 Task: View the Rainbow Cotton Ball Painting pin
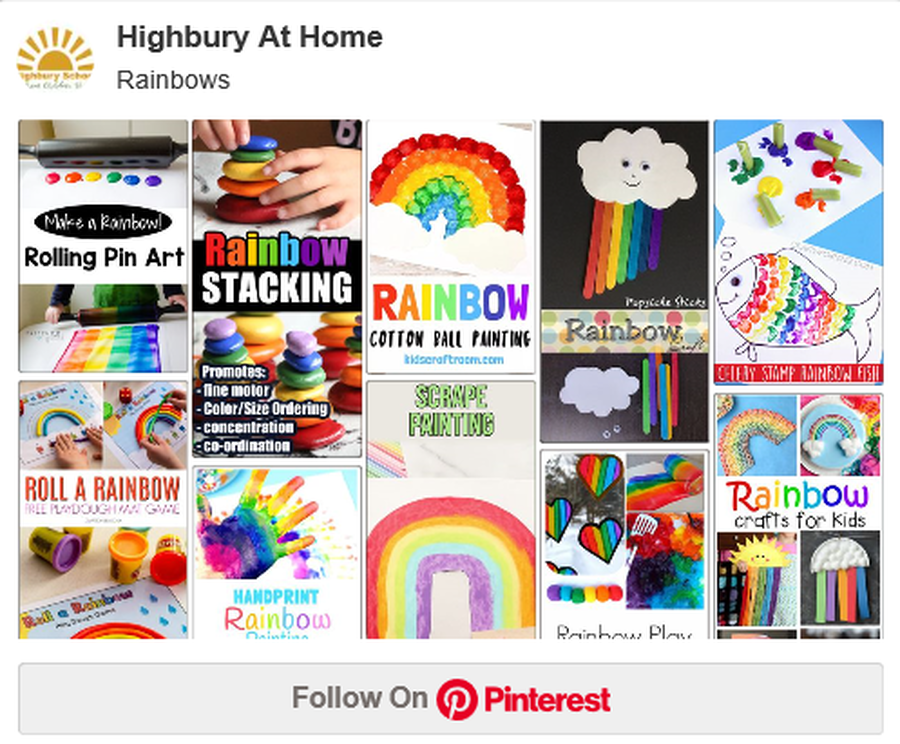(x=451, y=247)
